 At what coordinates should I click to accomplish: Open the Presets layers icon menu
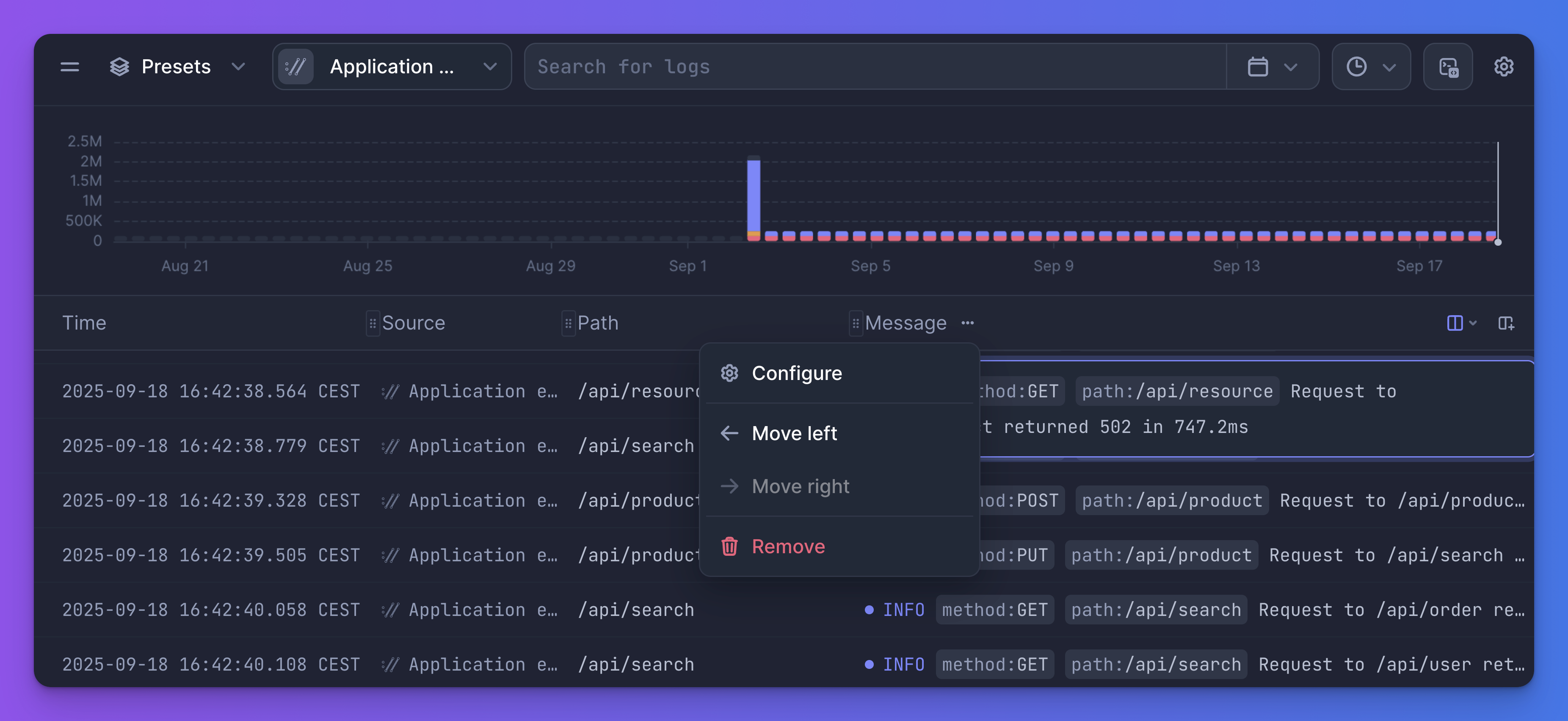[x=119, y=67]
